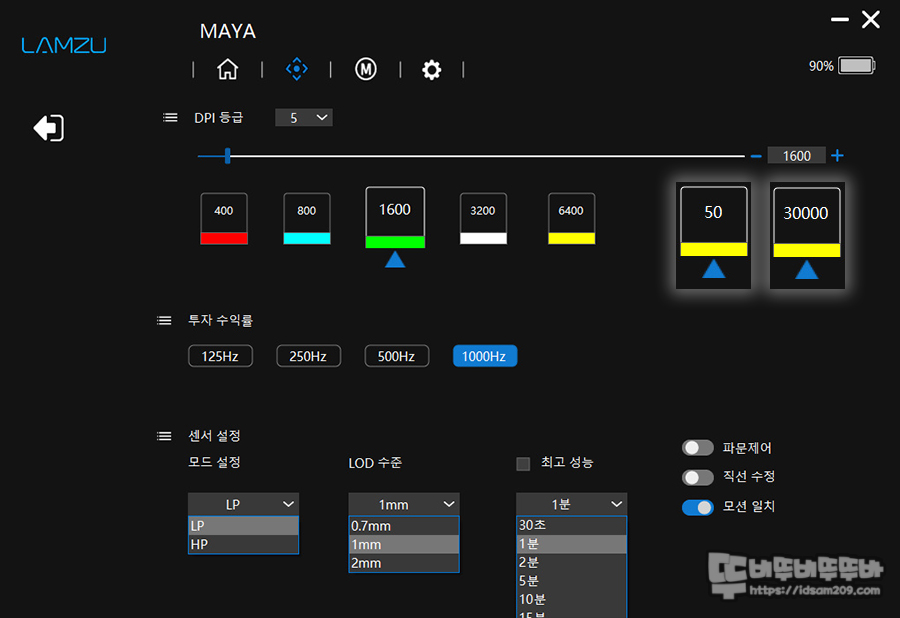Minimize the LAMZU window

(840, 20)
